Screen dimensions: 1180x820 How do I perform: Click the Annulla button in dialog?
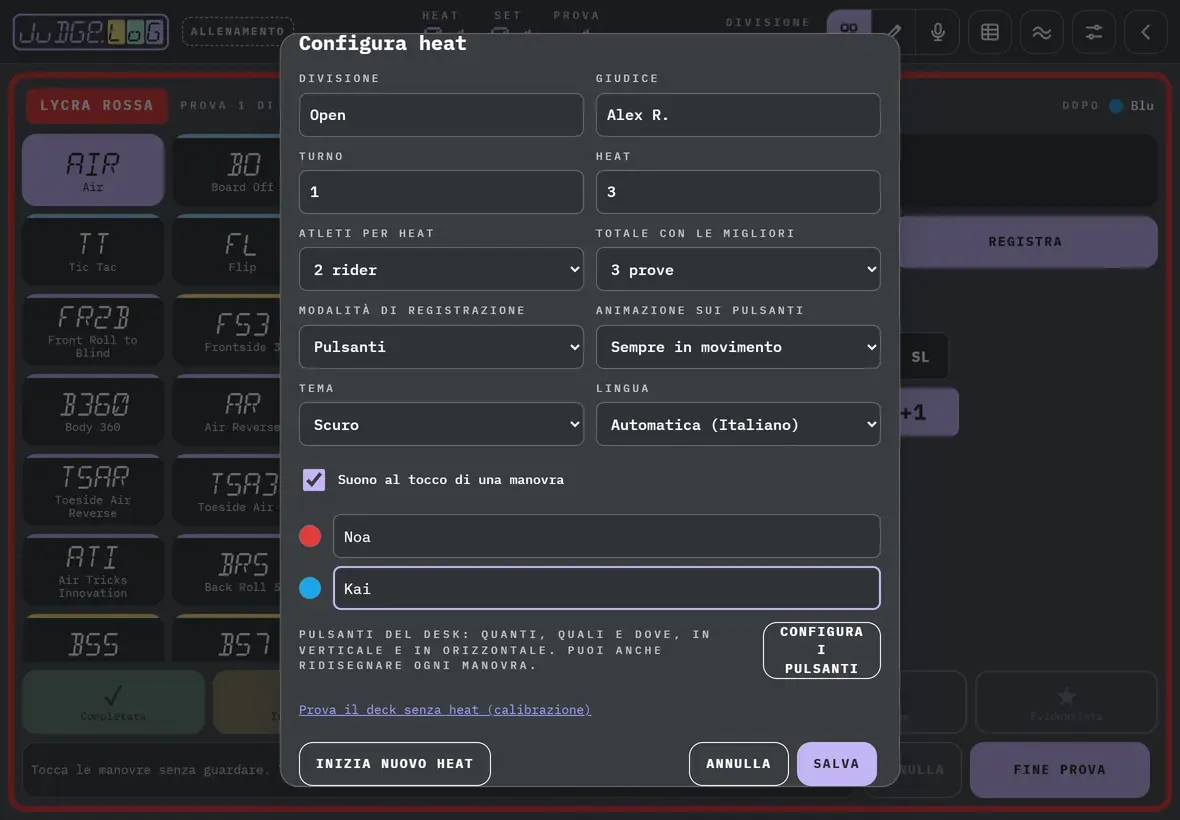[x=738, y=764]
